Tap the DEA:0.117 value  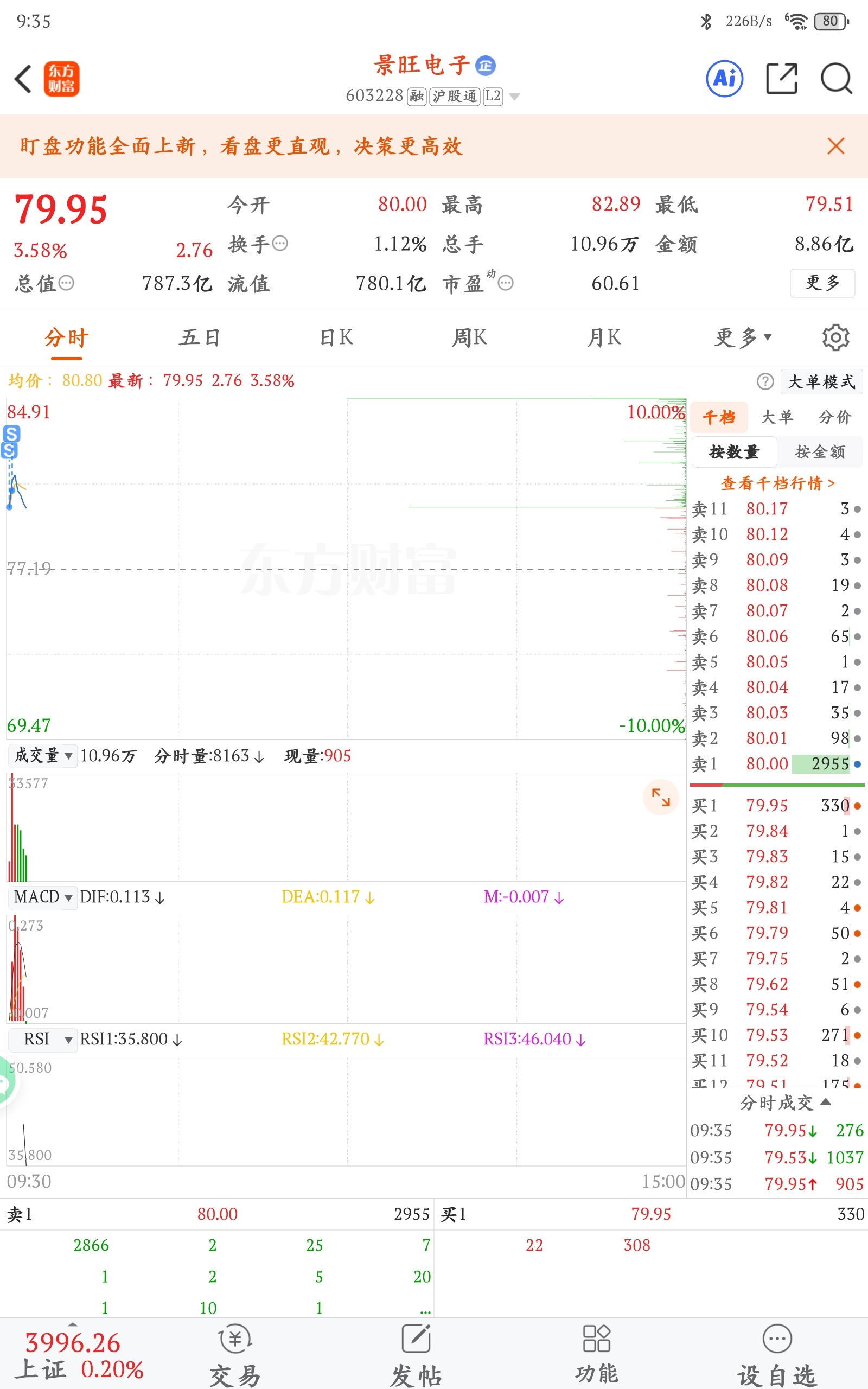click(328, 897)
